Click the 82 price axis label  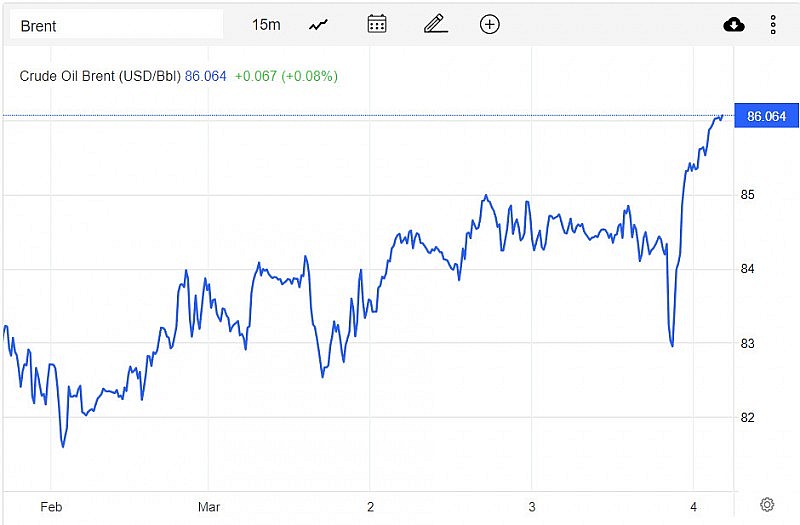(746, 417)
